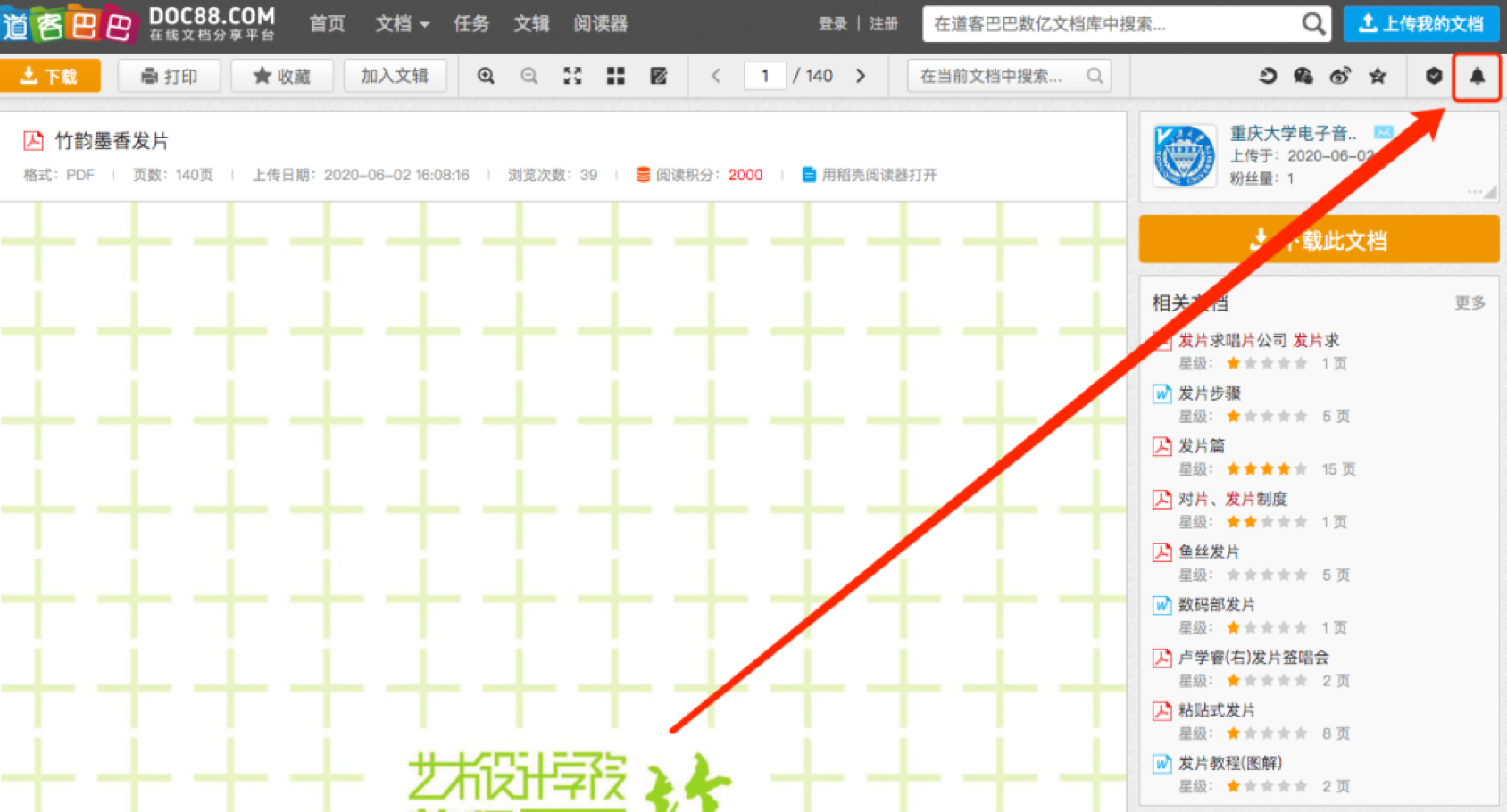Share document via WeChat icon
The height and width of the screenshot is (812, 1507).
tap(1303, 76)
